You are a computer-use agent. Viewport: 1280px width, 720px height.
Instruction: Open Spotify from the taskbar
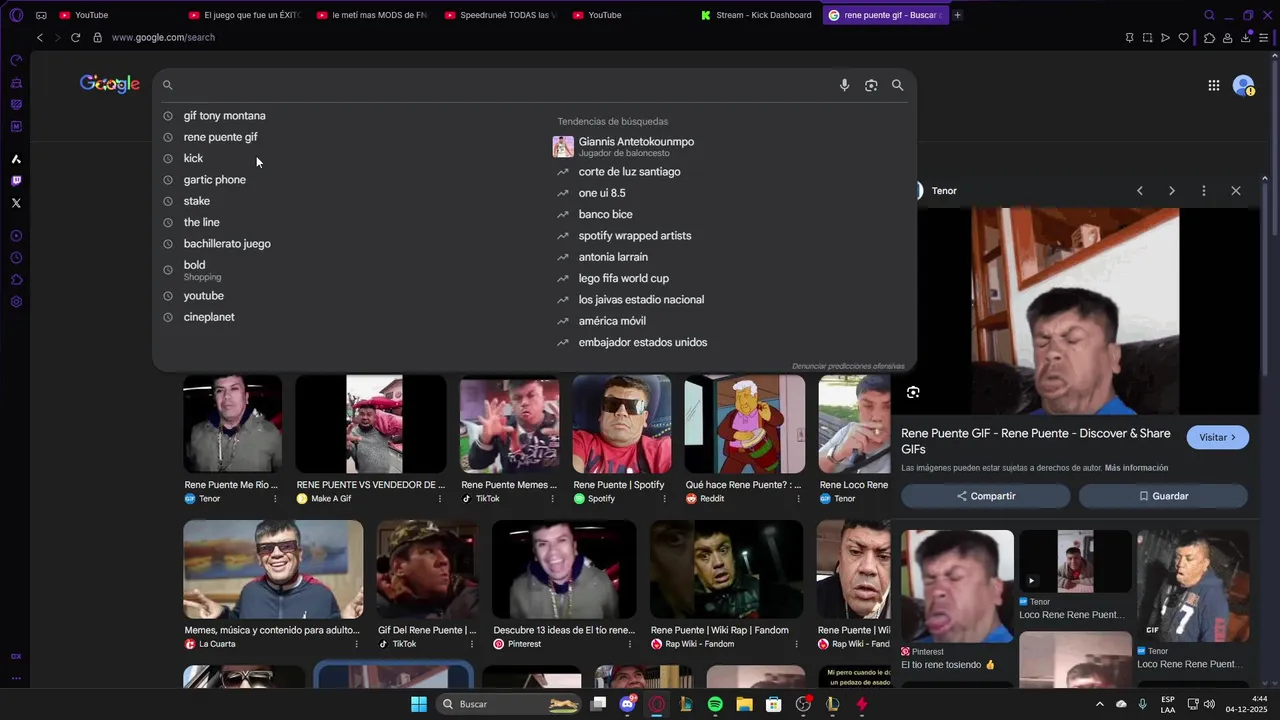[x=715, y=704]
